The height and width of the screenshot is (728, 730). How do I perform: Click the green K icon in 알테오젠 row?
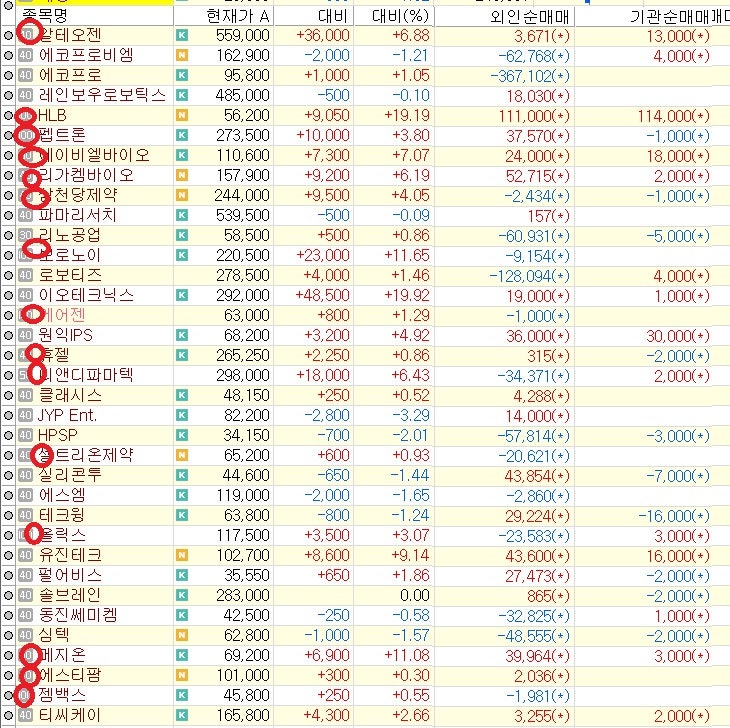tap(182, 35)
